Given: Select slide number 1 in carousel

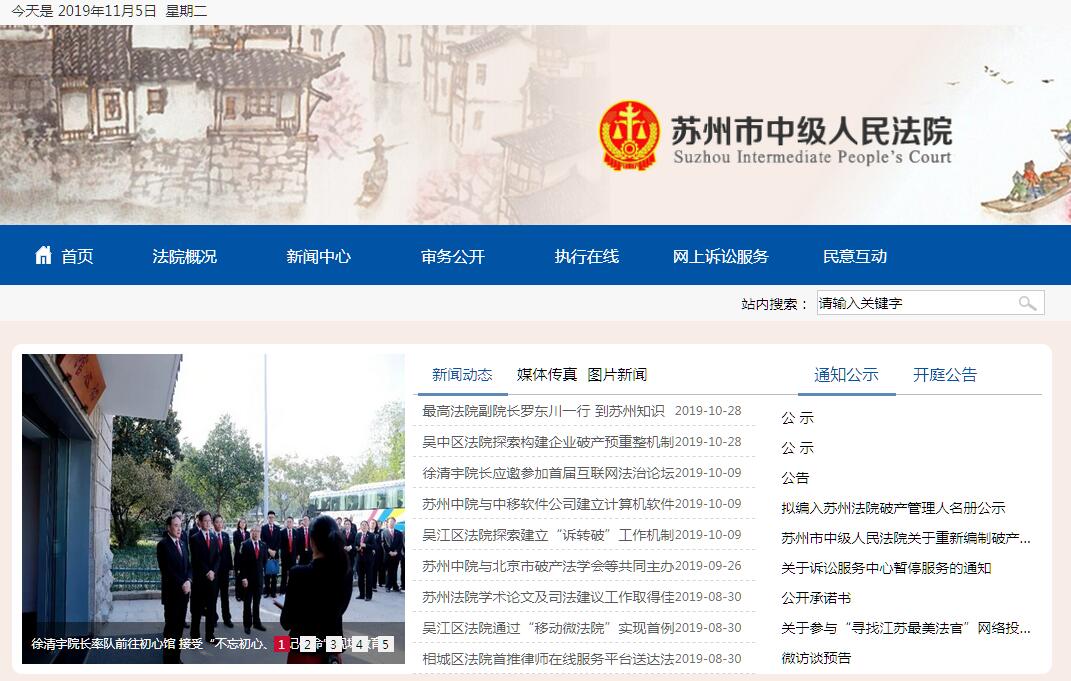Looking at the screenshot, I should coord(281,644).
